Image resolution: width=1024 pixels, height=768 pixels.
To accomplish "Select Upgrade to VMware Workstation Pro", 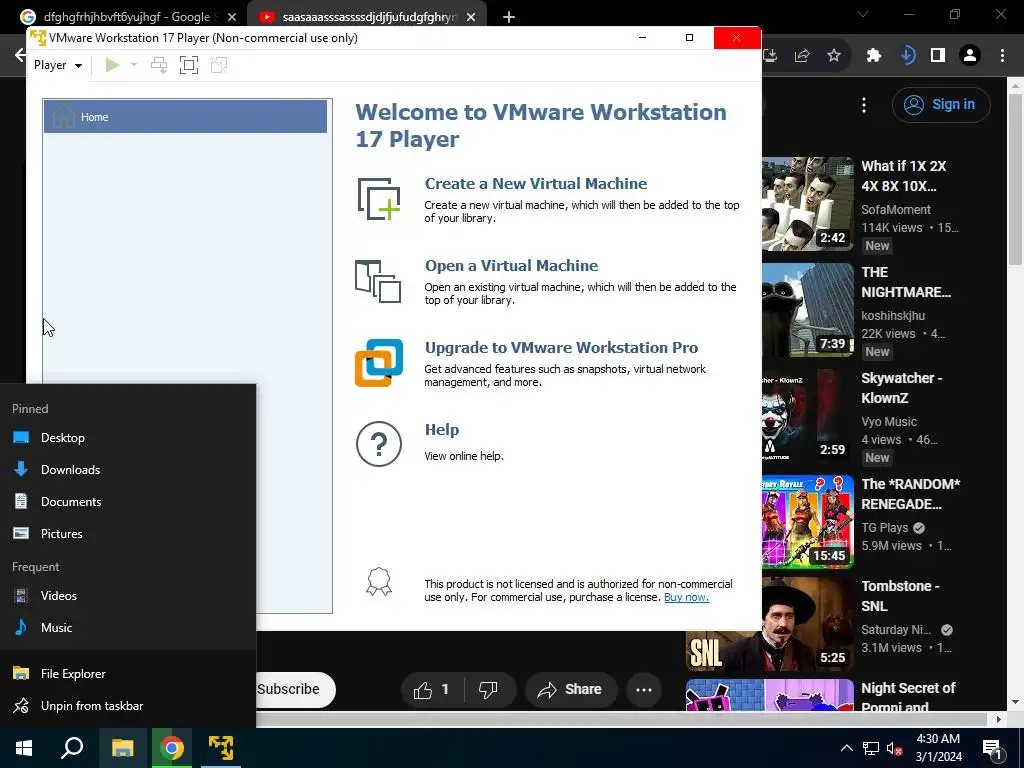I will [561, 347].
